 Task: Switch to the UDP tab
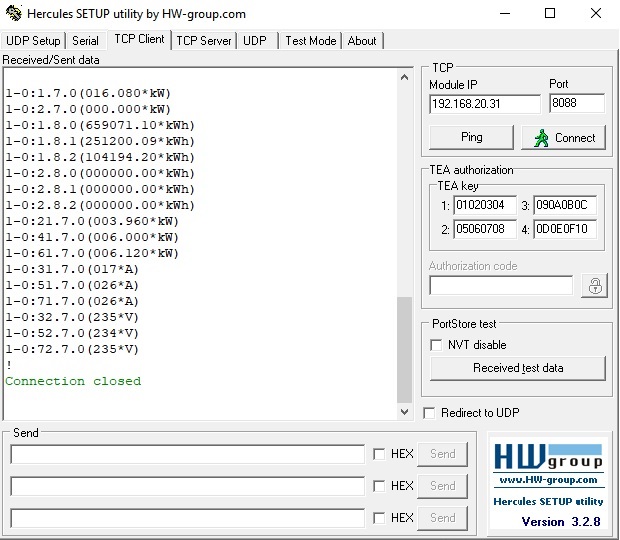(255, 41)
